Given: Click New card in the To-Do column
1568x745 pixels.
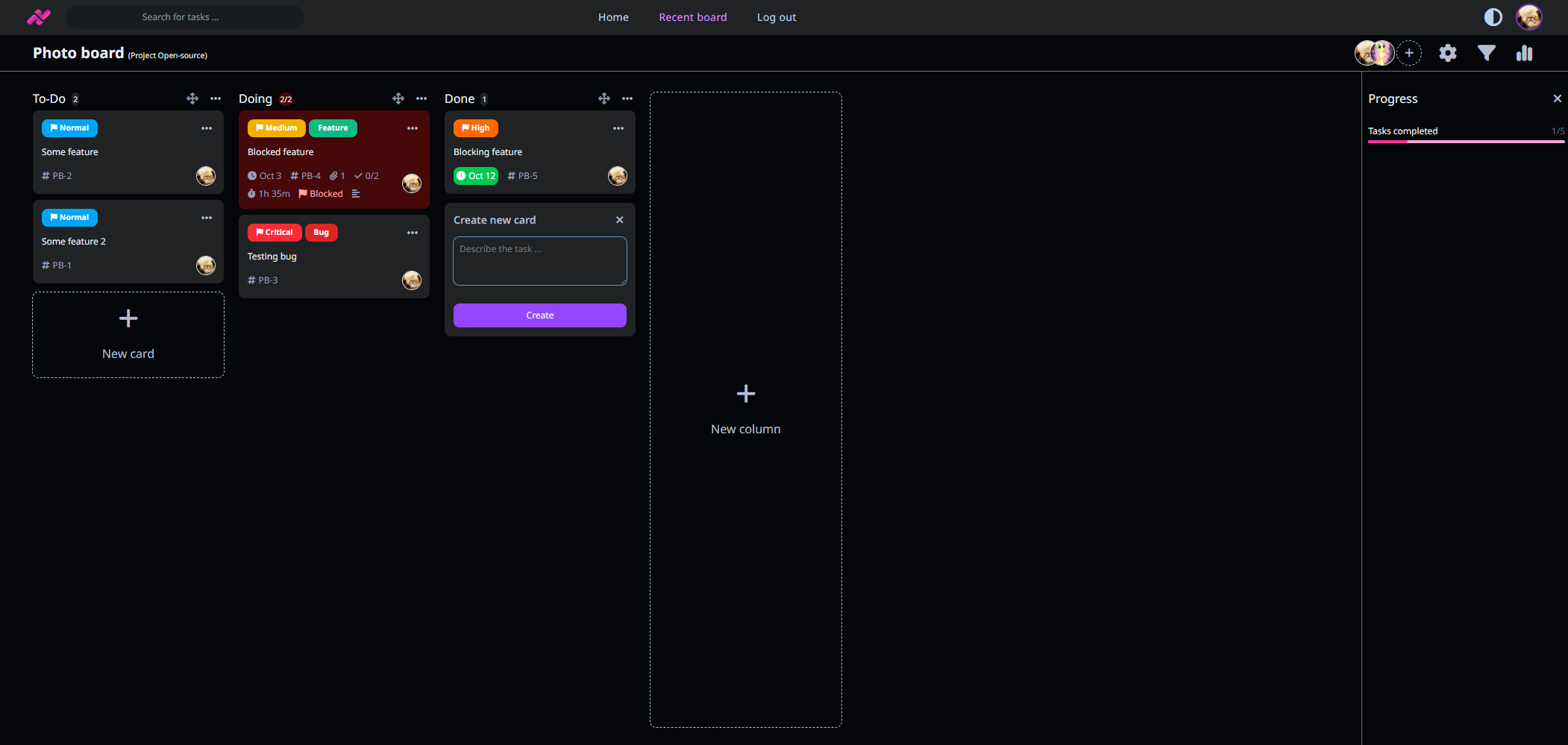Looking at the screenshot, I should pyautogui.click(x=128, y=334).
